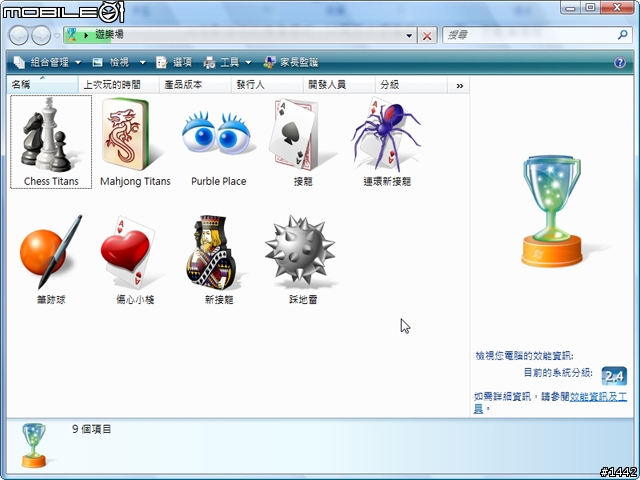Viewport: 640px width, 480px height.
Task: Click the breadcrumb arrow before 遊樂場
Action: 86,35
